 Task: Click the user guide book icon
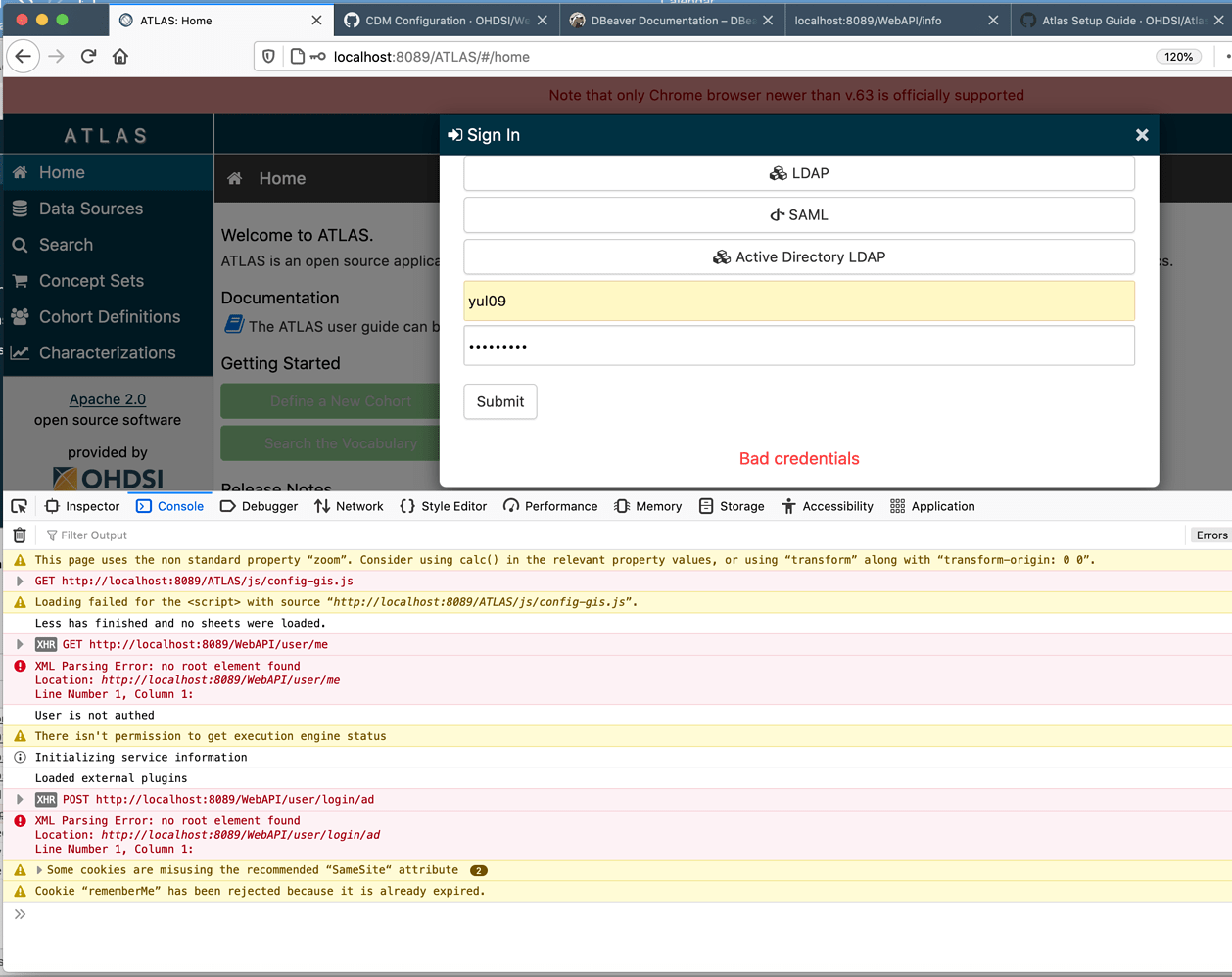233,324
